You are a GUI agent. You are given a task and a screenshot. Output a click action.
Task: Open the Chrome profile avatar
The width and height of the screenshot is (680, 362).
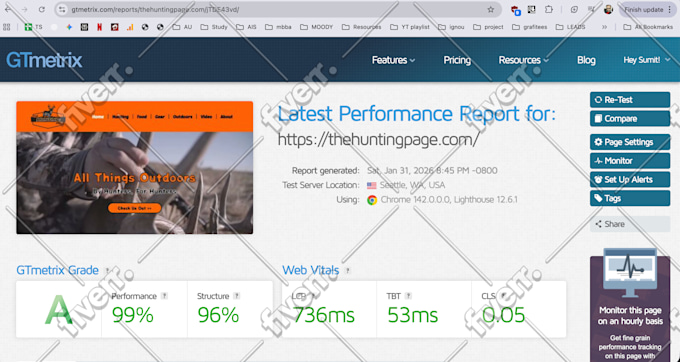coord(608,10)
